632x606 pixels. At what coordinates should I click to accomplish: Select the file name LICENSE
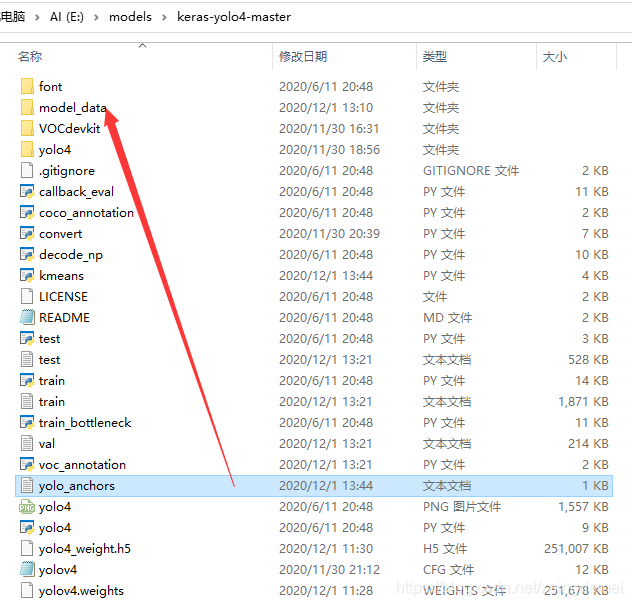[63, 296]
